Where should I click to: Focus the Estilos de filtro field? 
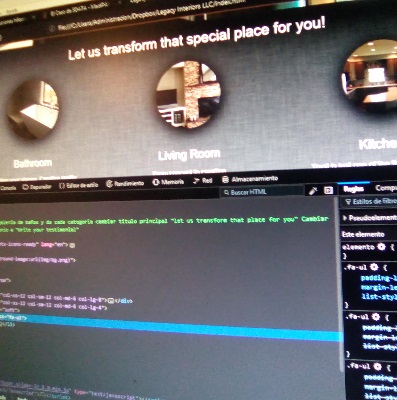[x=370, y=201]
